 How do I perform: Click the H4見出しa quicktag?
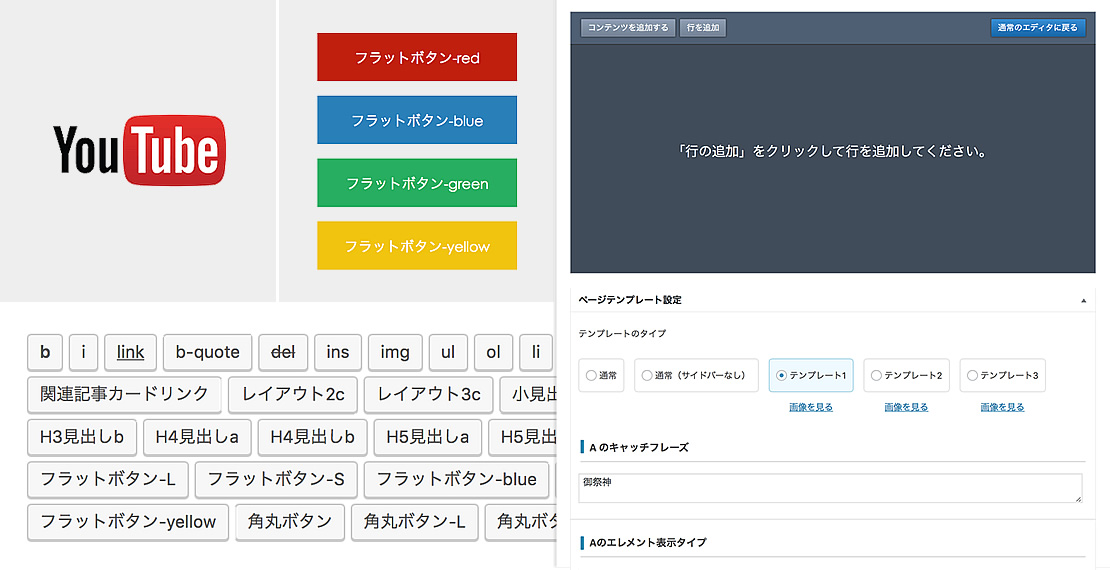[x=197, y=437]
